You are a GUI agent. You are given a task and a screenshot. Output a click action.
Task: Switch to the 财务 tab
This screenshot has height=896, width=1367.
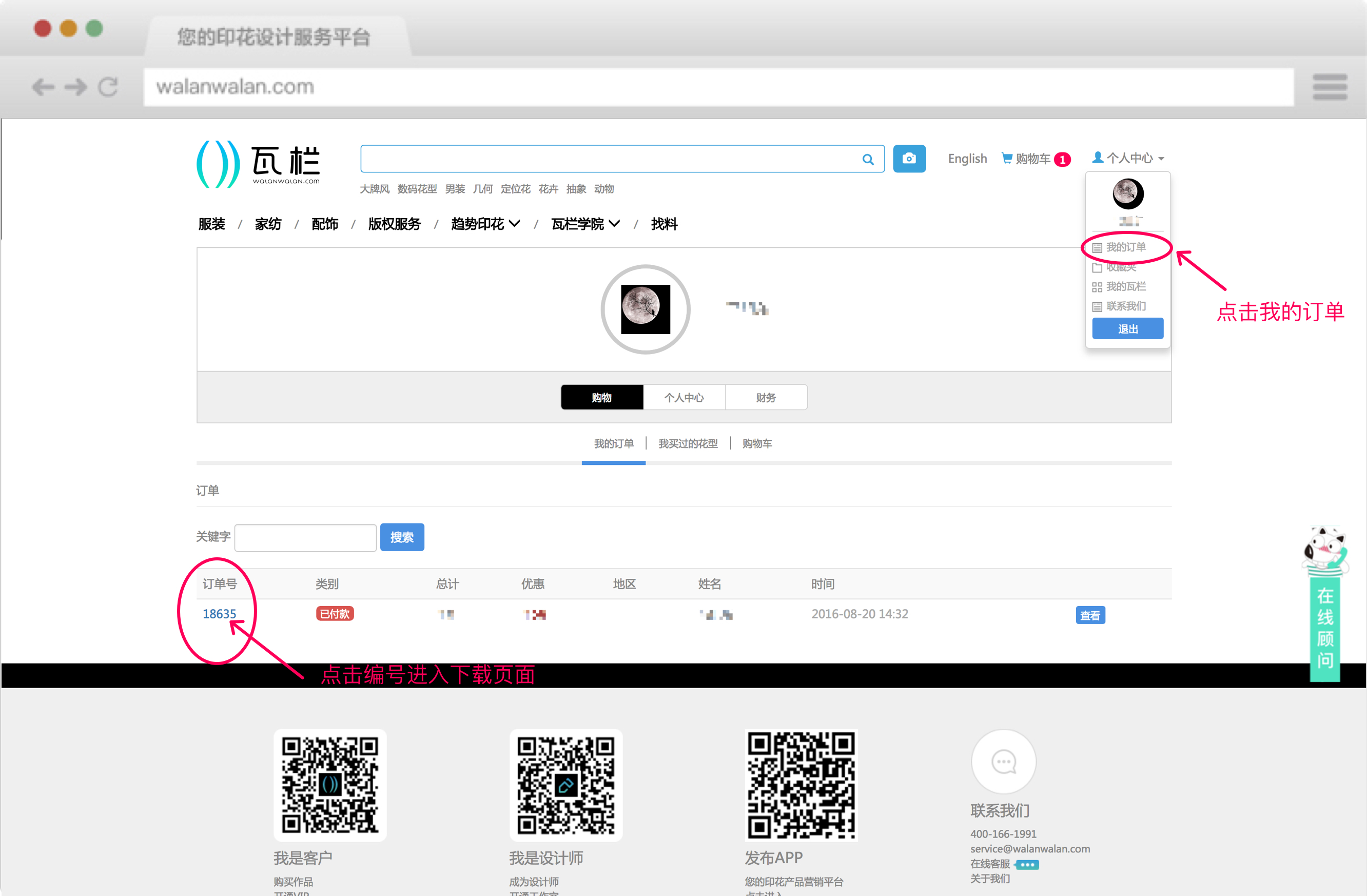(766, 397)
